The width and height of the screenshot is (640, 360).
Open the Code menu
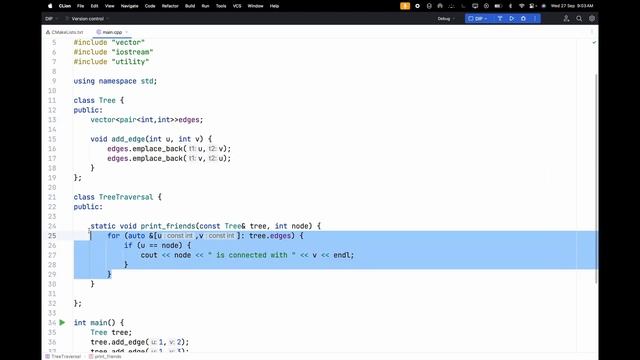coord(150,6)
